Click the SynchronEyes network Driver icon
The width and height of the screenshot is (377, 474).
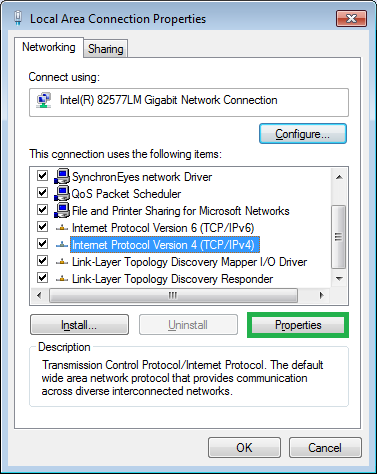coord(62,176)
